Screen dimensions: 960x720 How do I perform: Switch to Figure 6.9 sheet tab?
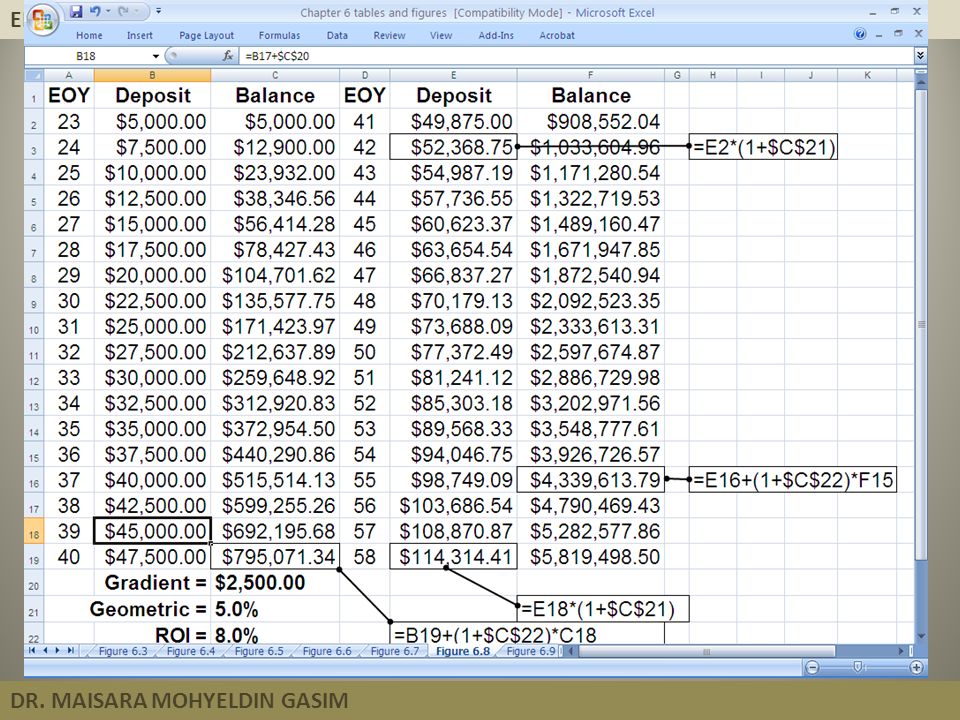click(530, 651)
